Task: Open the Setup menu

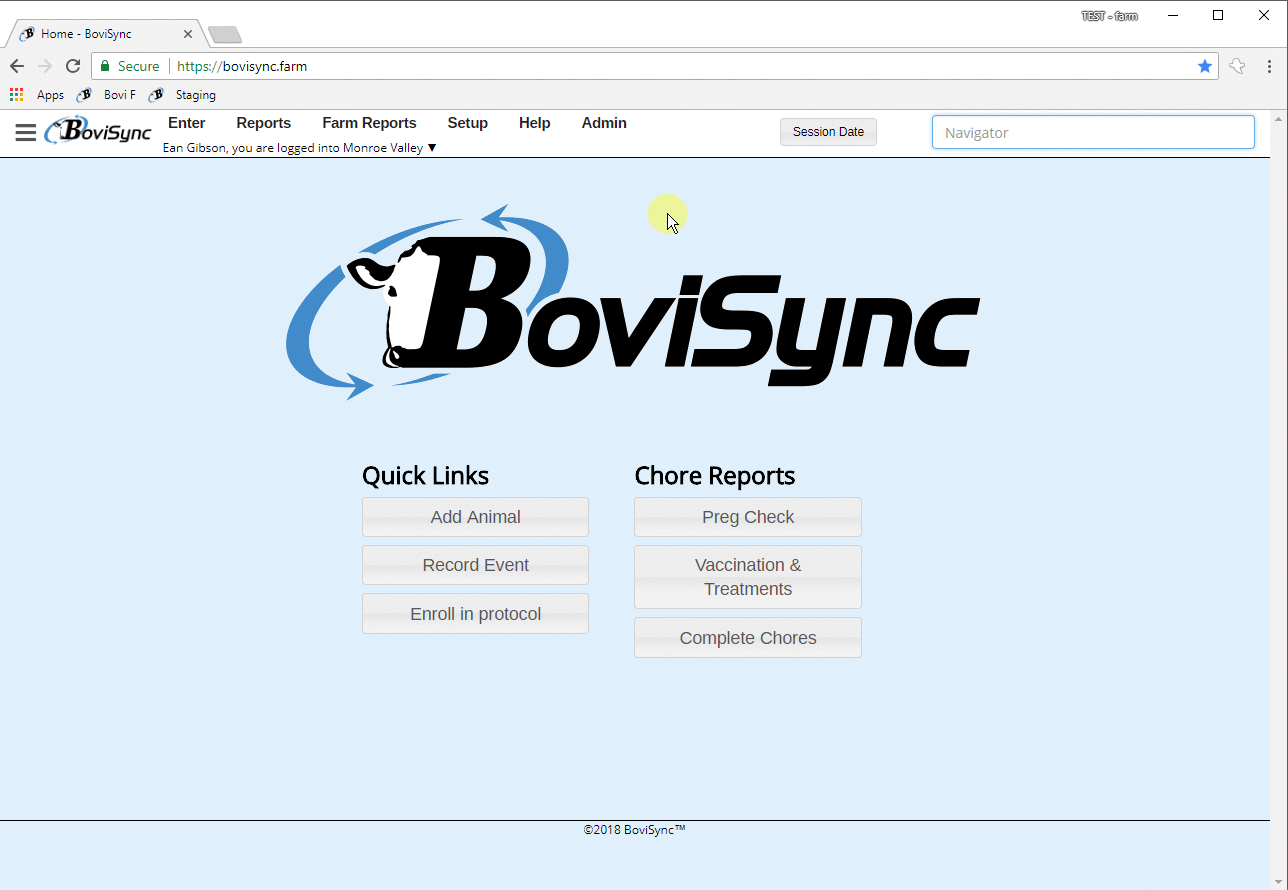Action: (467, 123)
